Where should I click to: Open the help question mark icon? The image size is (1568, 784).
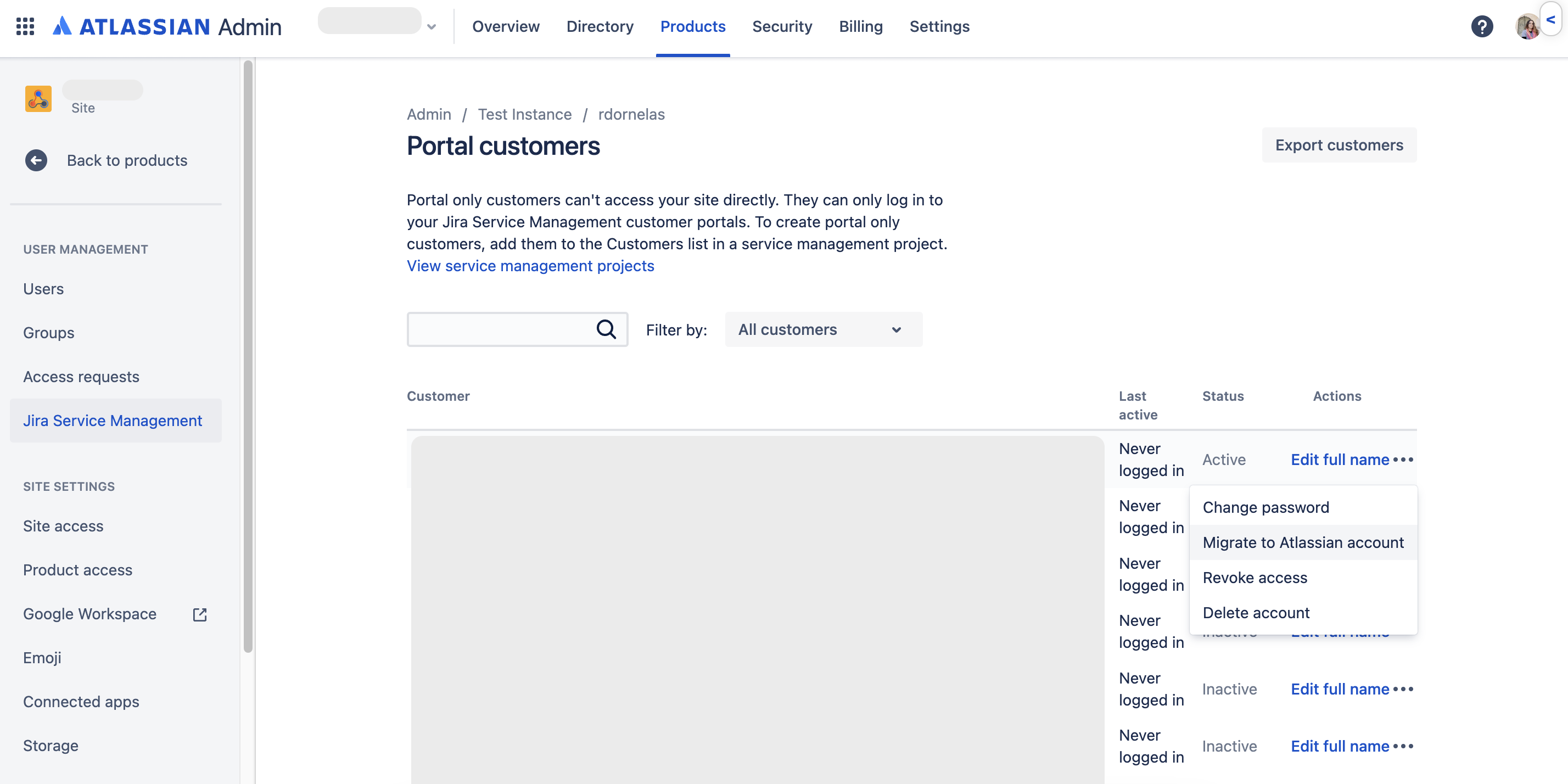(1482, 26)
